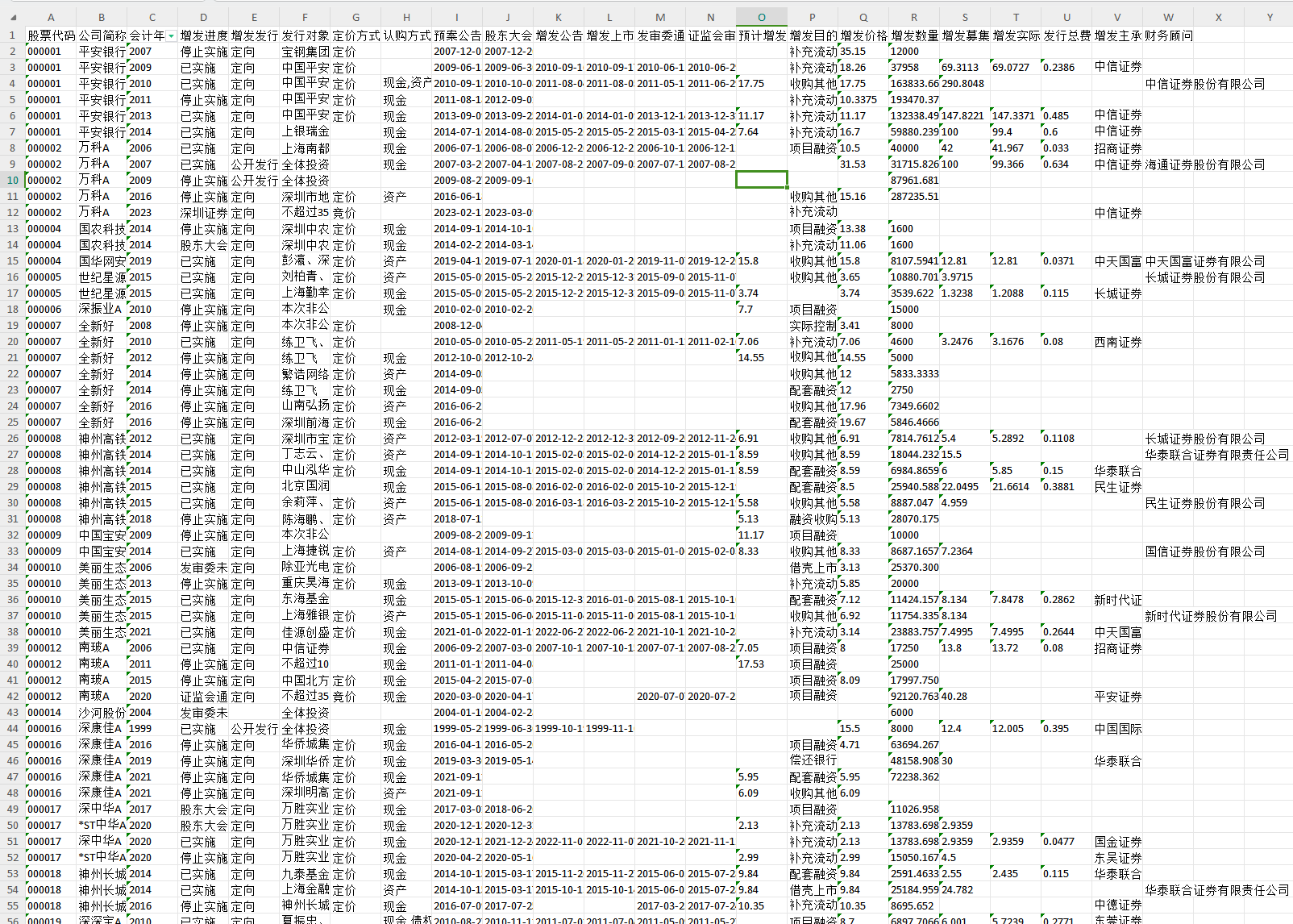Image resolution: width=1293 pixels, height=924 pixels.
Task: Click the select-all corner triangle
Action: (12, 17)
